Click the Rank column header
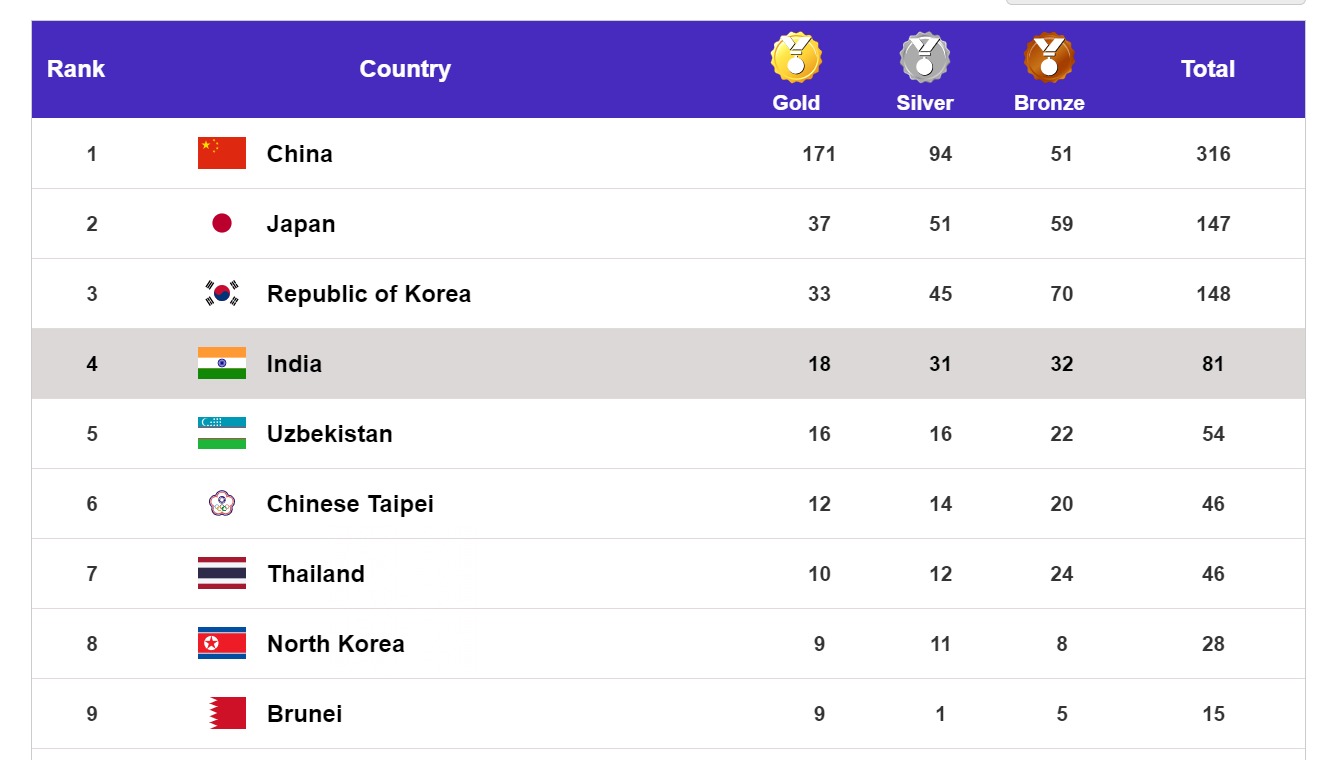The height and width of the screenshot is (760, 1320). (x=76, y=69)
